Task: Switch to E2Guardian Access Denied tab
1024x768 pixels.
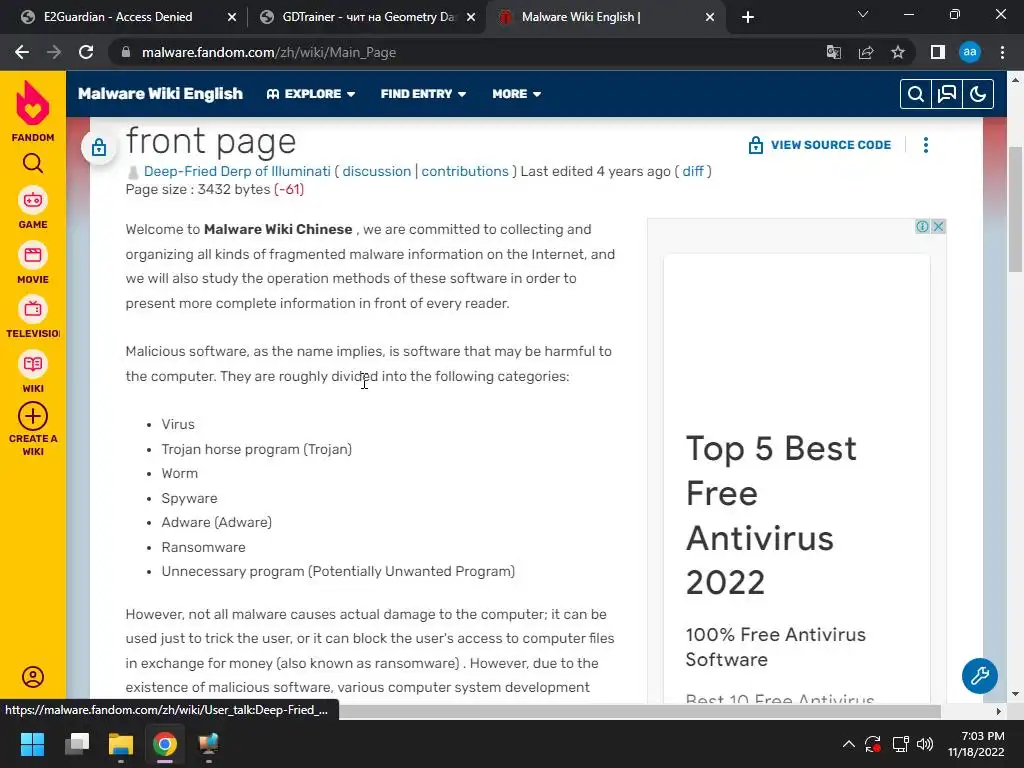Action: pyautogui.click(x=118, y=17)
